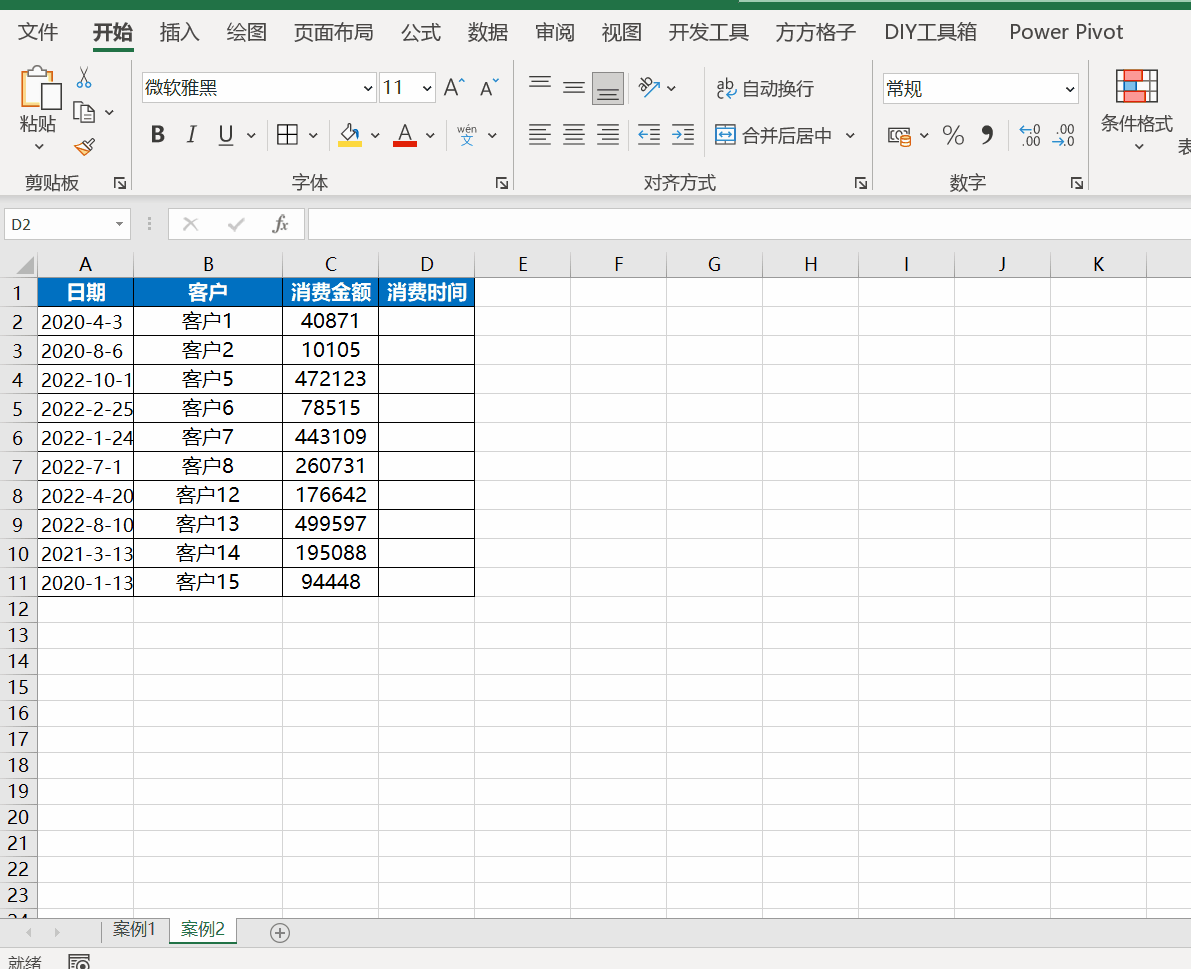Screen dimensions: 1191x969
Task: Click the accounting number format icon
Action: [899, 136]
